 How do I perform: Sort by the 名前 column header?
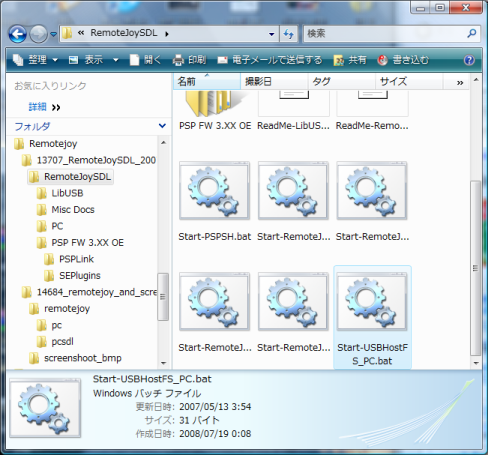point(207,81)
